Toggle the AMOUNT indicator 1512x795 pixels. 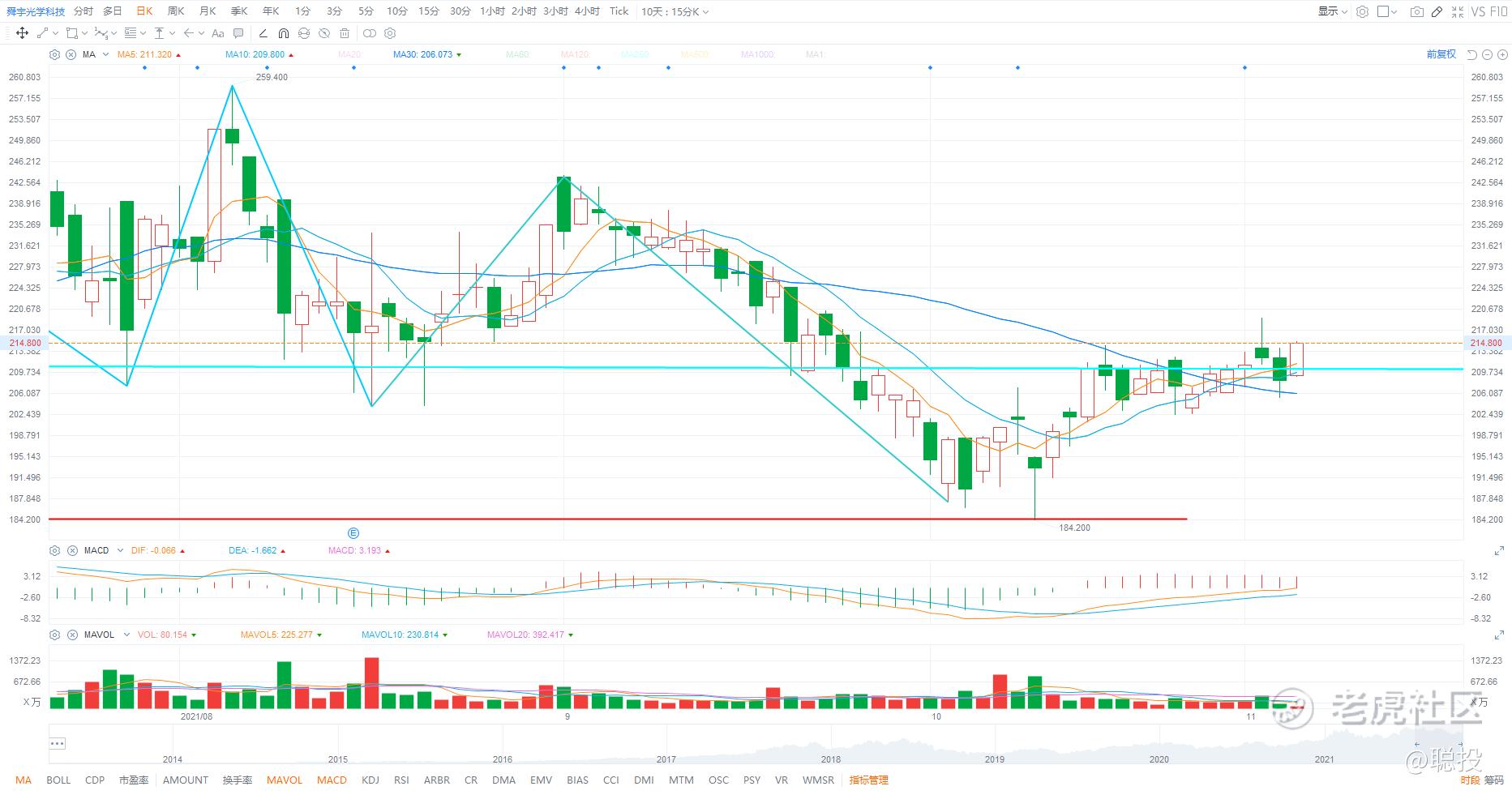(x=186, y=780)
